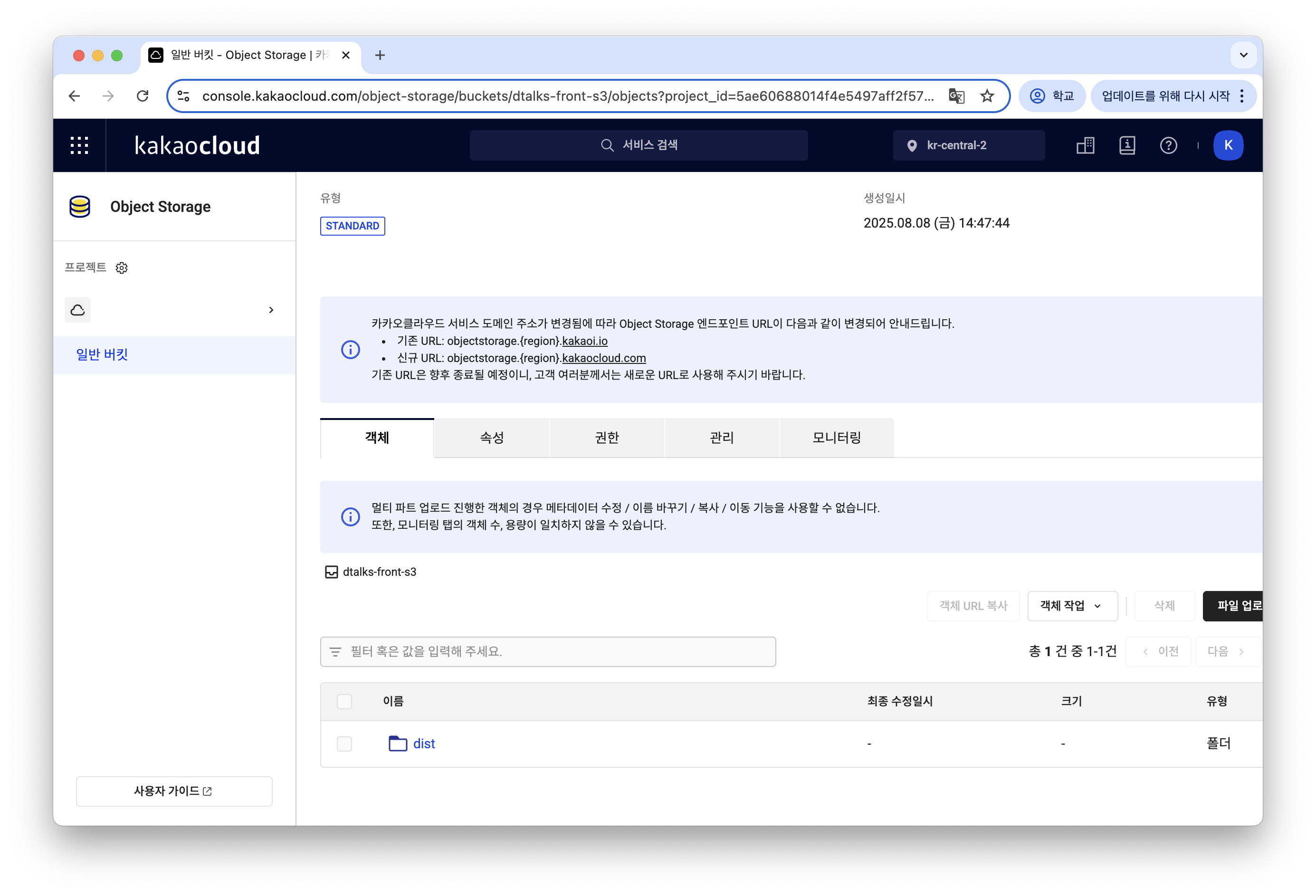
Task: Open the help question mark icon
Action: point(1168,145)
